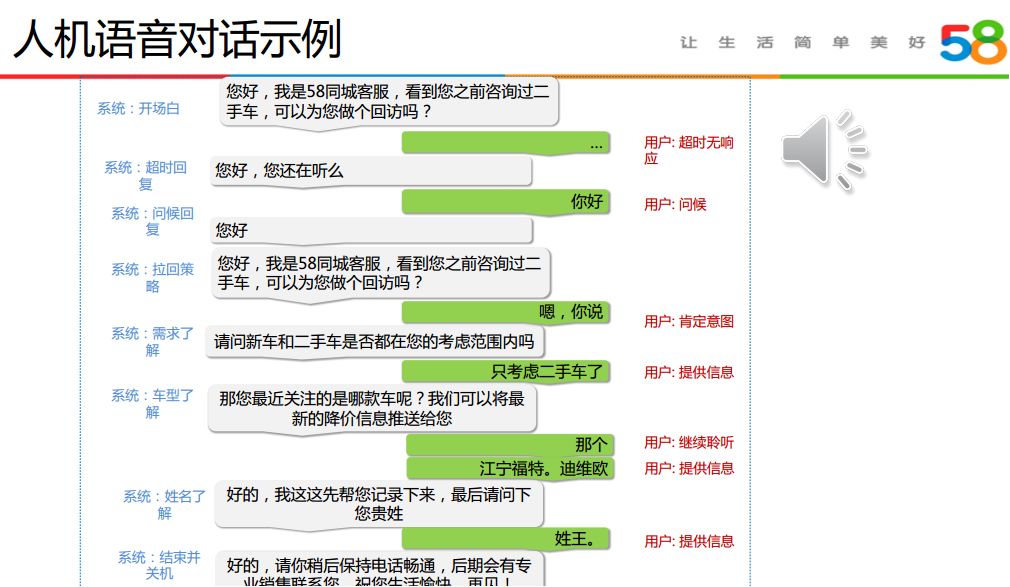This screenshot has height=587, width=1010.
Task: Click the green bubble 那个
Action: pos(510,445)
